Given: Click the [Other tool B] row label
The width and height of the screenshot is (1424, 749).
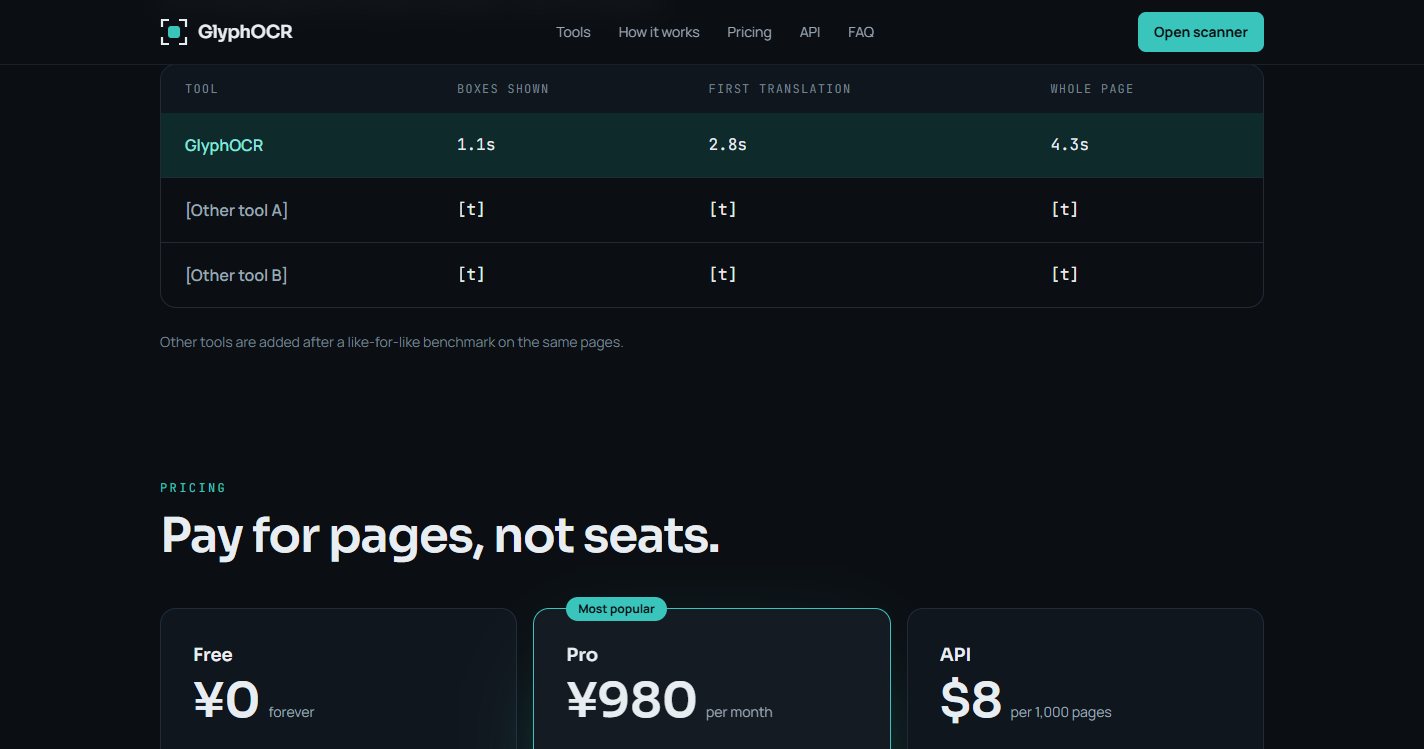Looking at the screenshot, I should click(x=236, y=275).
